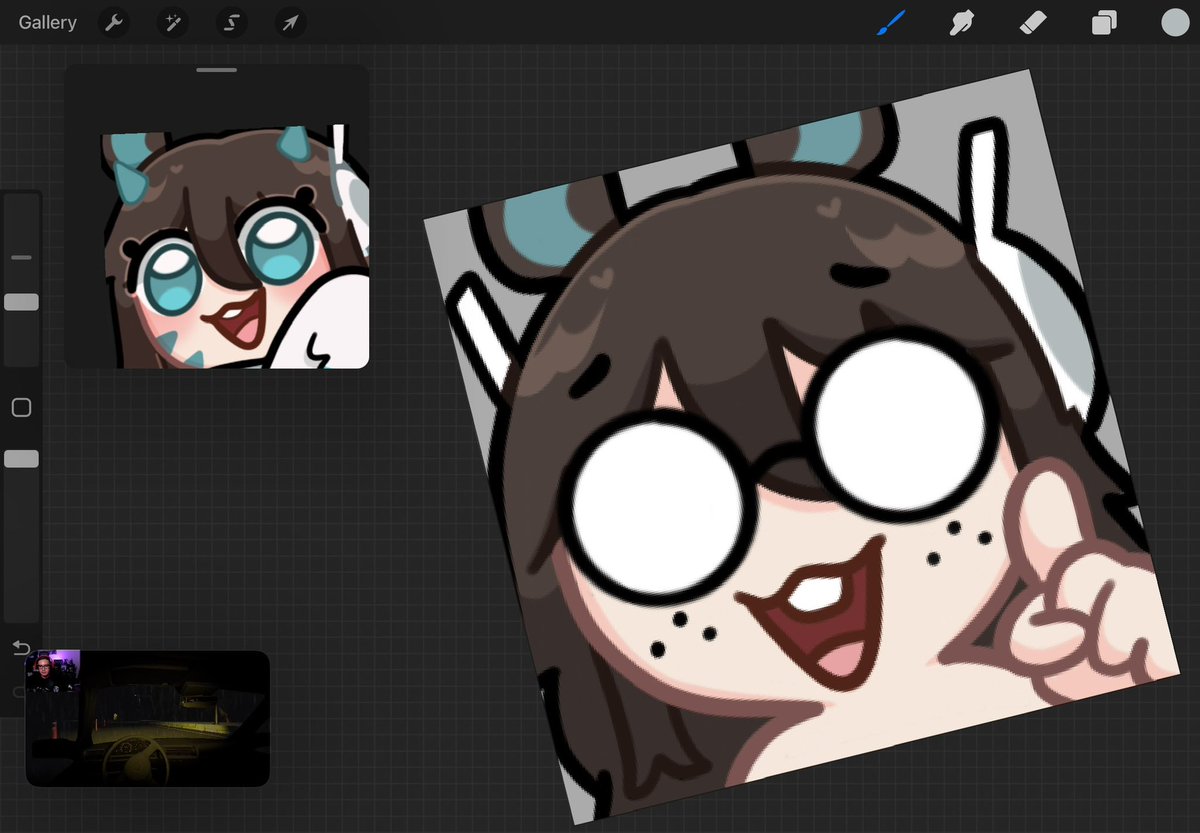Tap the picture-in-picture video overlay
The height and width of the screenshot is (833, 1200).
tap(148, 718)
